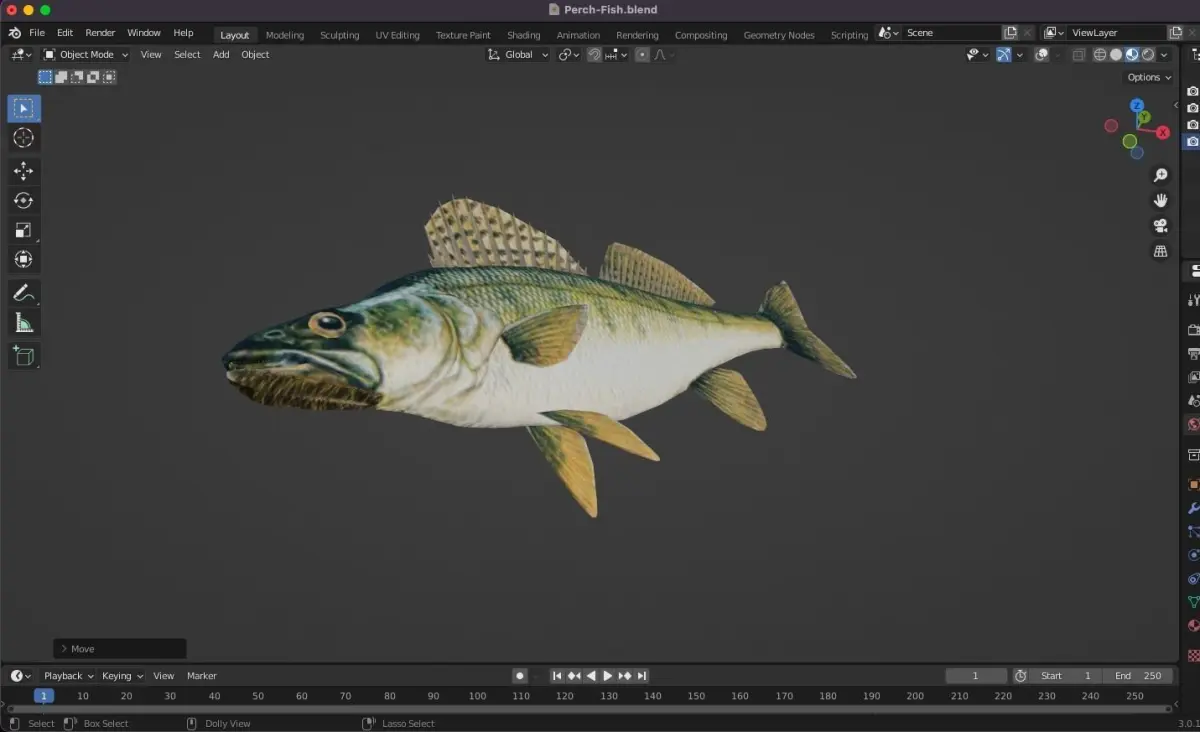Select the Cursor tool

pyautogui.click(x=24, y=138)
